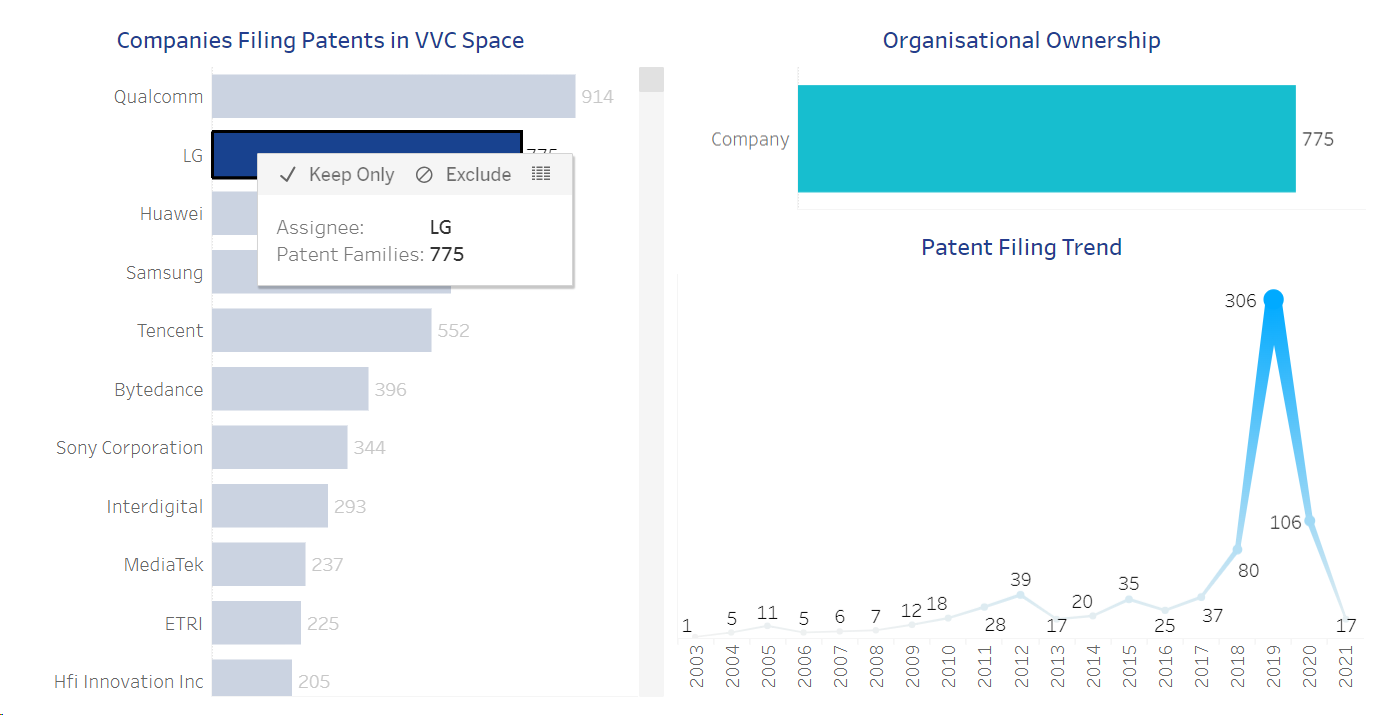Click the Interdigital bar

click(x=270, y=506)
